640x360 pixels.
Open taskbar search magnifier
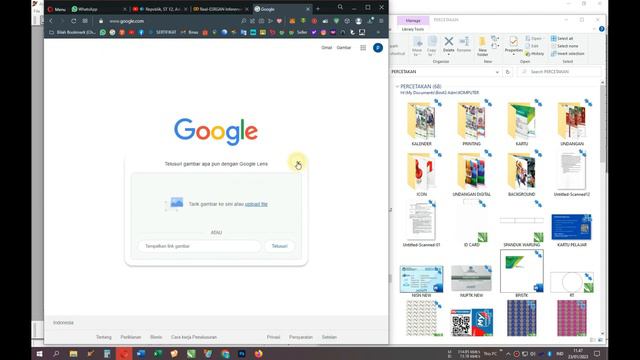[x=56, y=353]
